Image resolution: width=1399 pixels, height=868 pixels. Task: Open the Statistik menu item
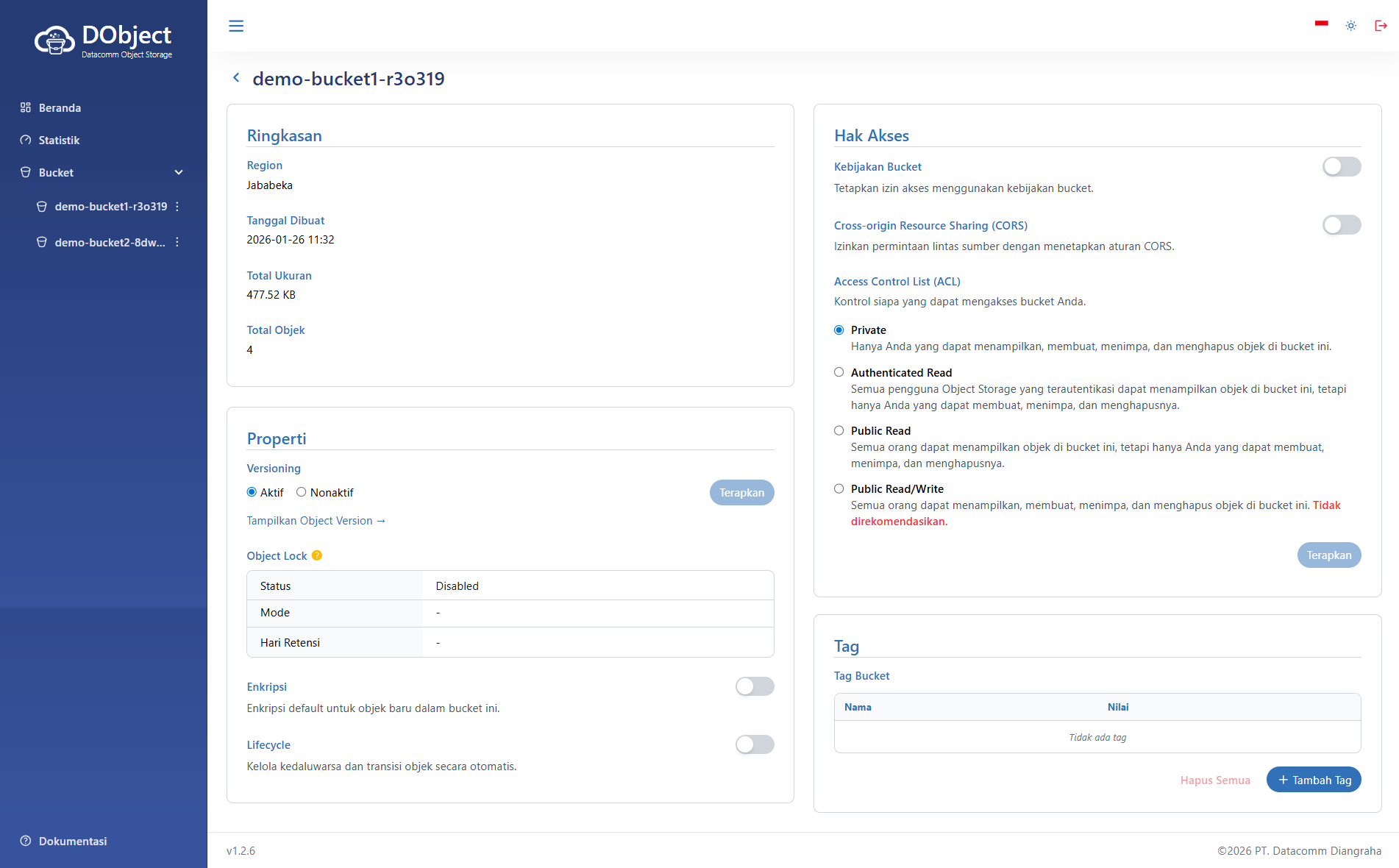click(59, 140)
